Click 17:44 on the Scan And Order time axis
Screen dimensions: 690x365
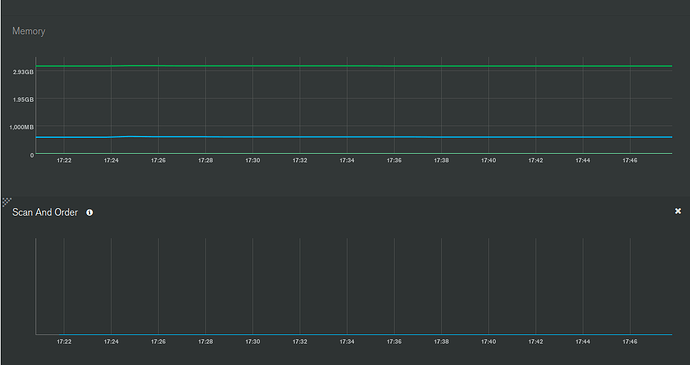click(583, 342)
